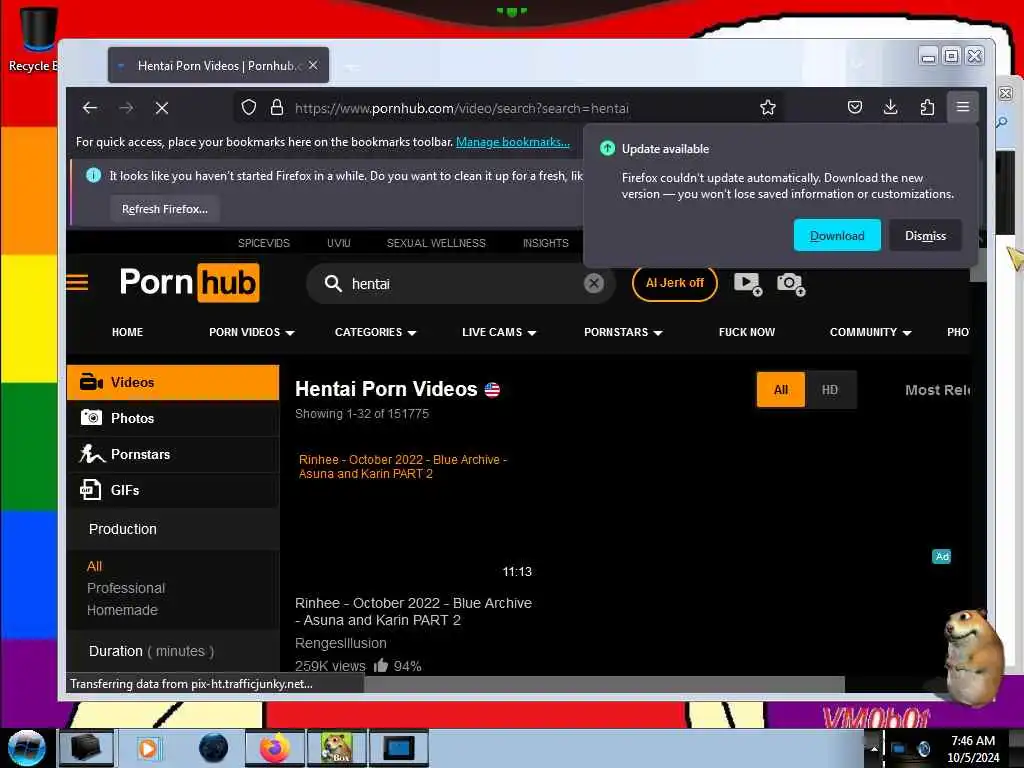
Task: Expand the Live Cams navigation dropdown
Action: [500, 332]
